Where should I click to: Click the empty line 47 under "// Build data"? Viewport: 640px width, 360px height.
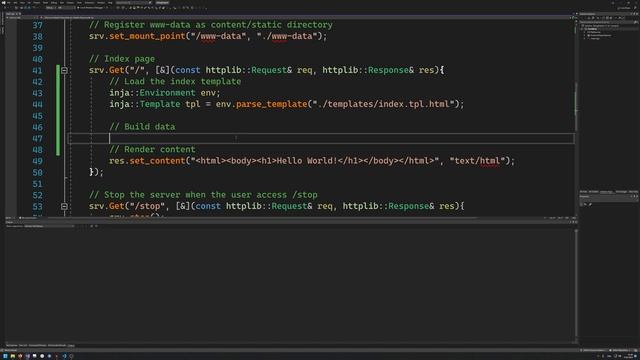point(321,138)
